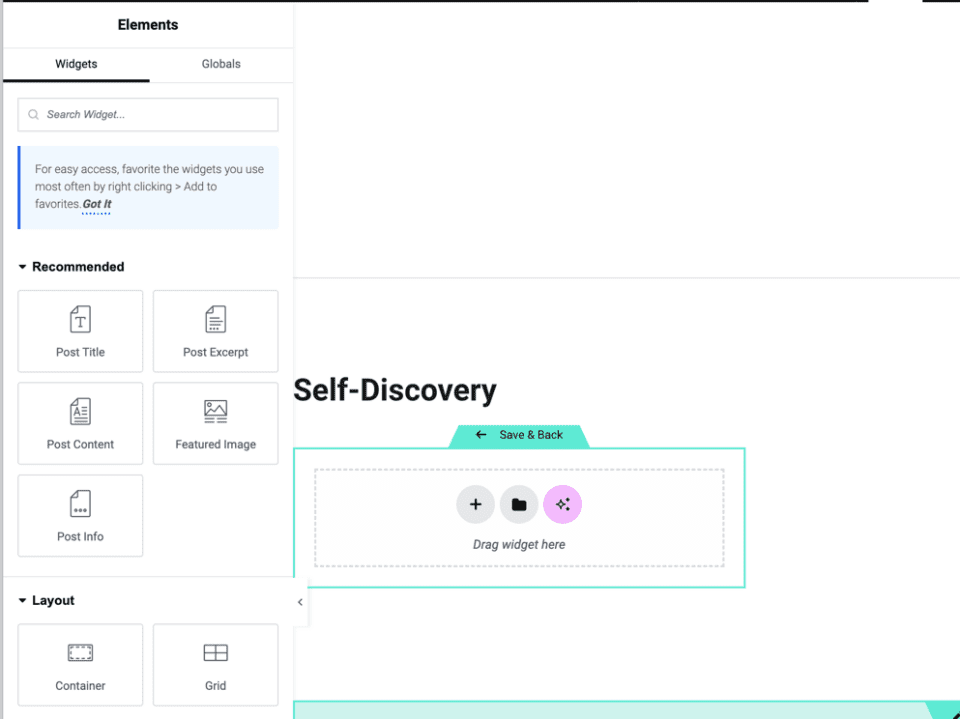Launch the pink AI sparkle button

click(x=562, y=505)
